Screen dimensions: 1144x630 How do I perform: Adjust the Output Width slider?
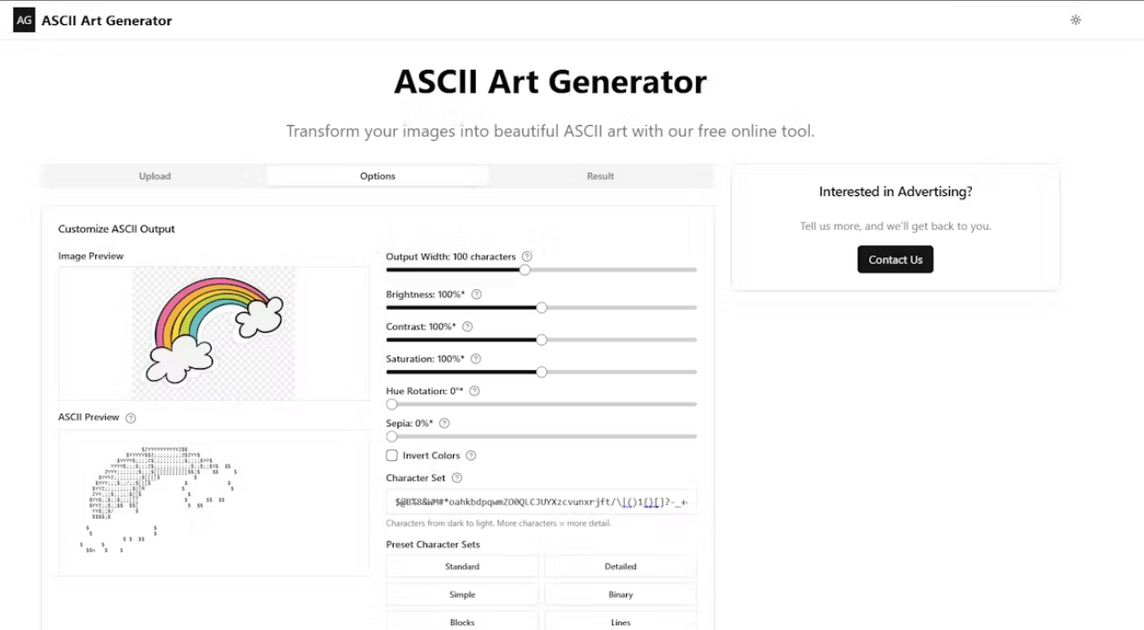(524, 270)
